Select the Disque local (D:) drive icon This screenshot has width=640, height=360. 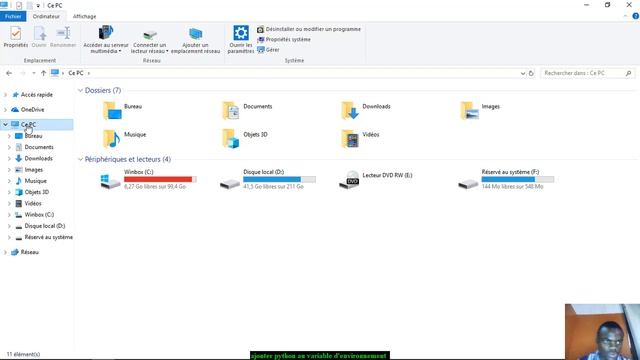pos(230,183)
